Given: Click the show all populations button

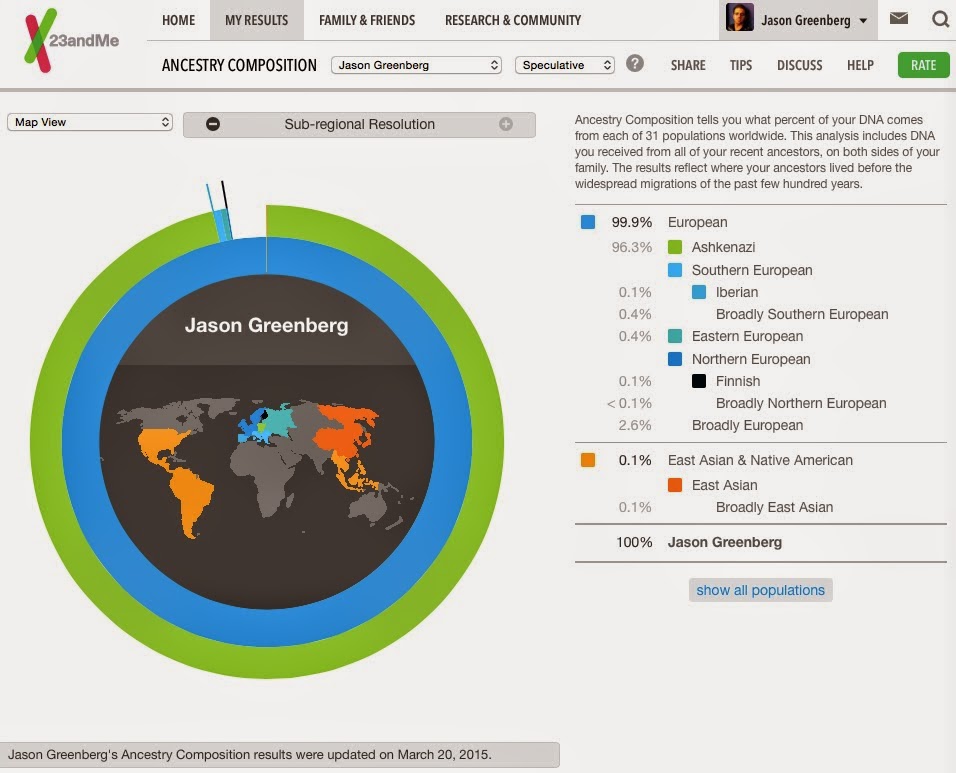Looking at the screenshot, I should tap(760, 590).
